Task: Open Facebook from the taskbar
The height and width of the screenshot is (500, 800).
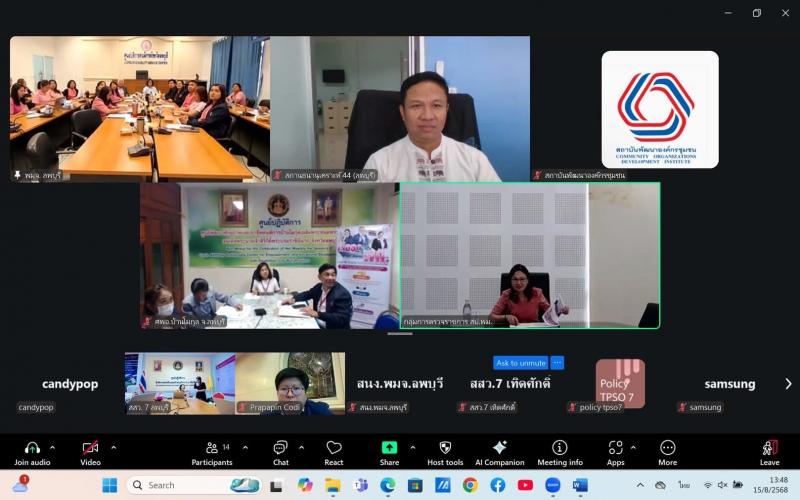Action: pos(497,485)
